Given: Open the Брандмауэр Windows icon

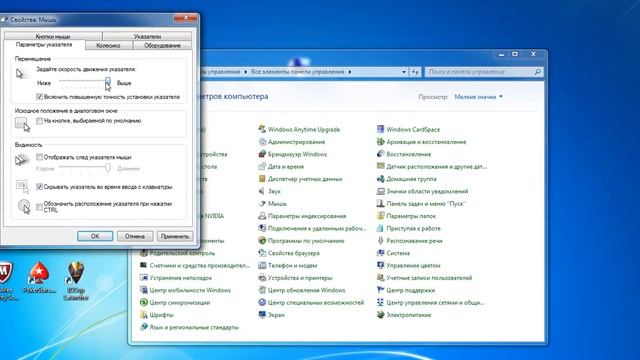Looking at the screenshot, I should tap(262, 154).
